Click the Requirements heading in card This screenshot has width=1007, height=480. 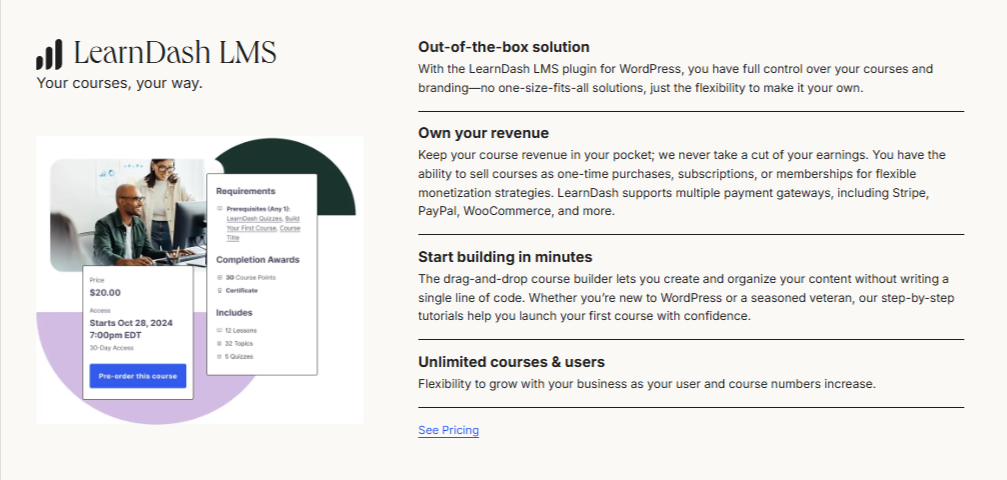click(x=245, y=191)
